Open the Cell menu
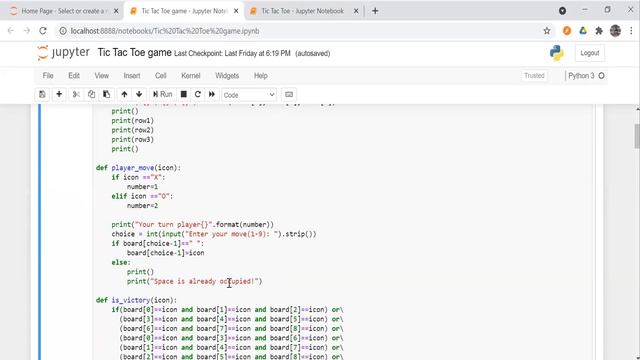Viewport: 640px width, 360px height. (160, 76)
